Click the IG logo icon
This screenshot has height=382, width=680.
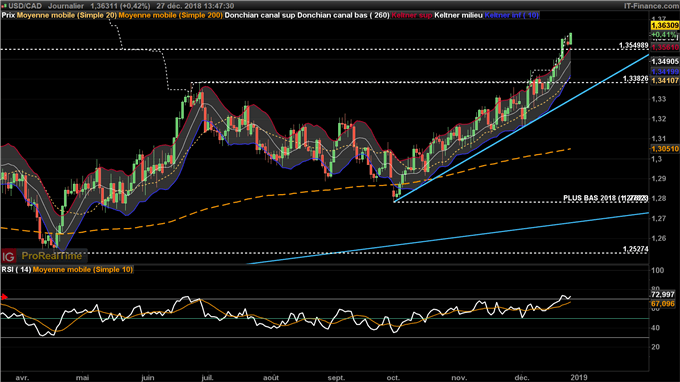[x=8, y=257]
